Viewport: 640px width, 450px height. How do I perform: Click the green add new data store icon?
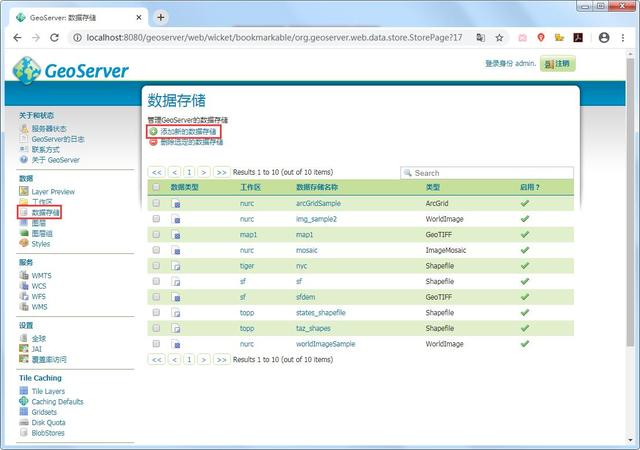coord(153,131)
